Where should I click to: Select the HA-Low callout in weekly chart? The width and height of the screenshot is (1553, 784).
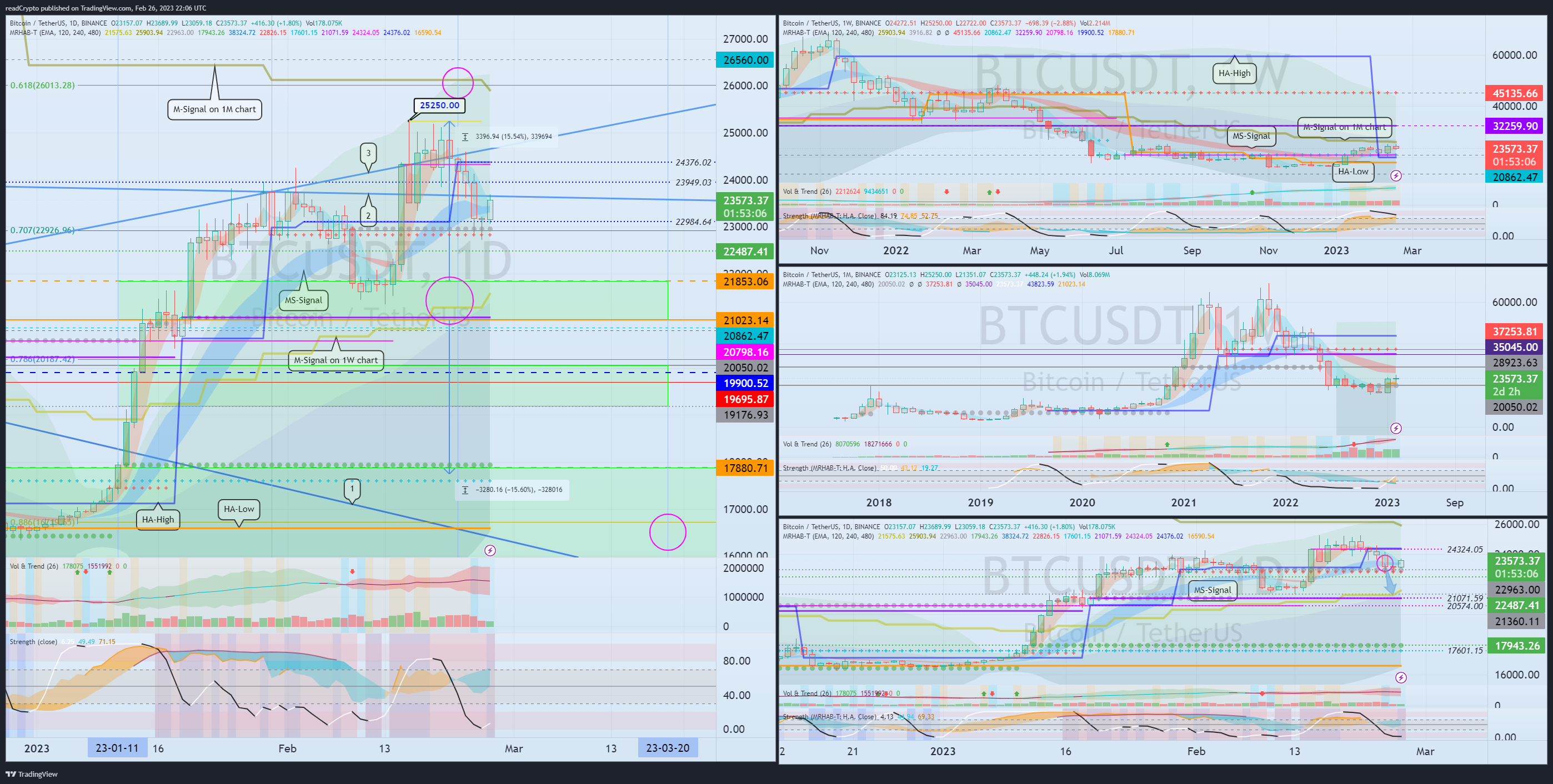point(1353,171)
